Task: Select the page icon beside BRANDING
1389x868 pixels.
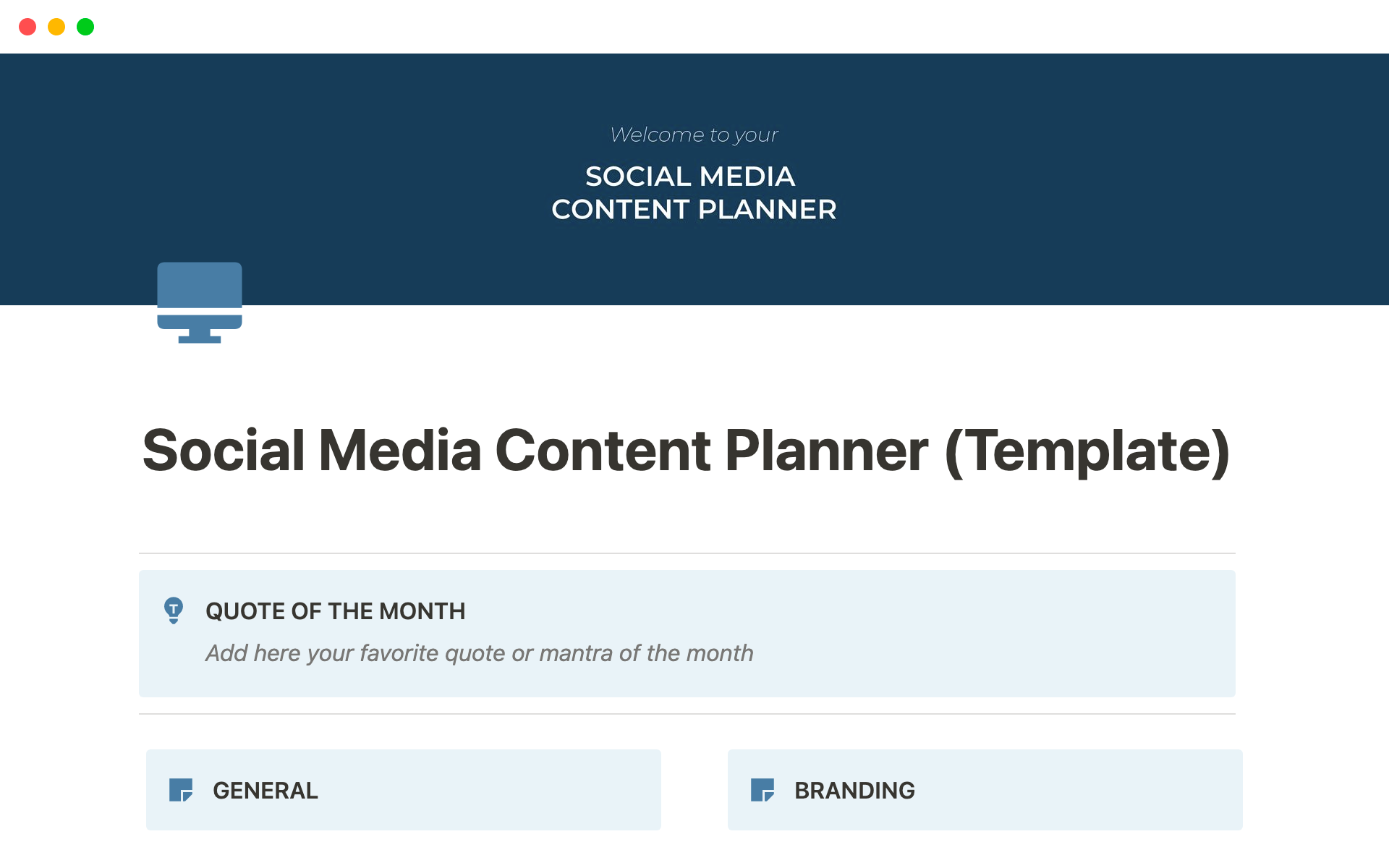Action: click(764, 790)
